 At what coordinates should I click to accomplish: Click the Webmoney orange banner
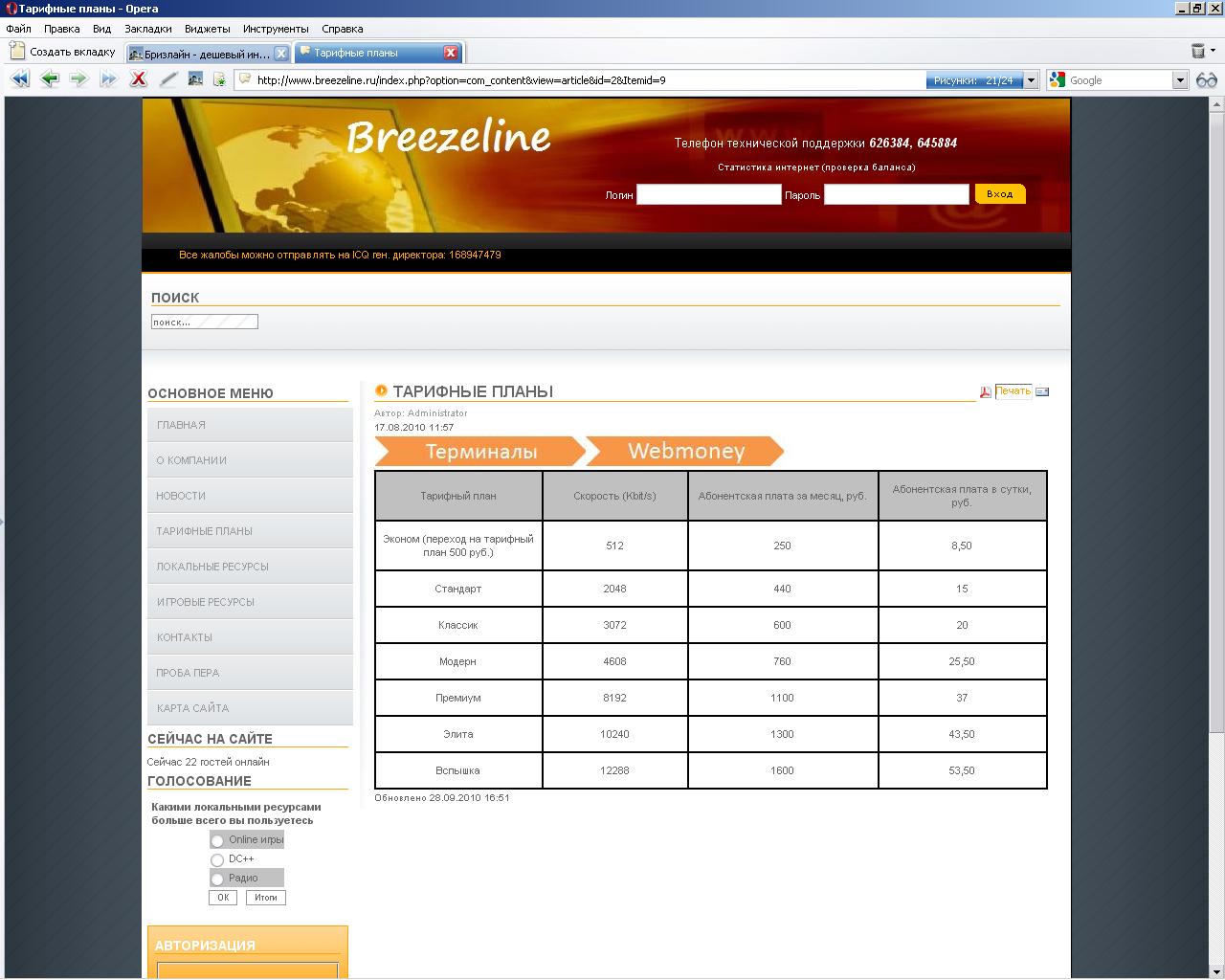coord(685,451)
